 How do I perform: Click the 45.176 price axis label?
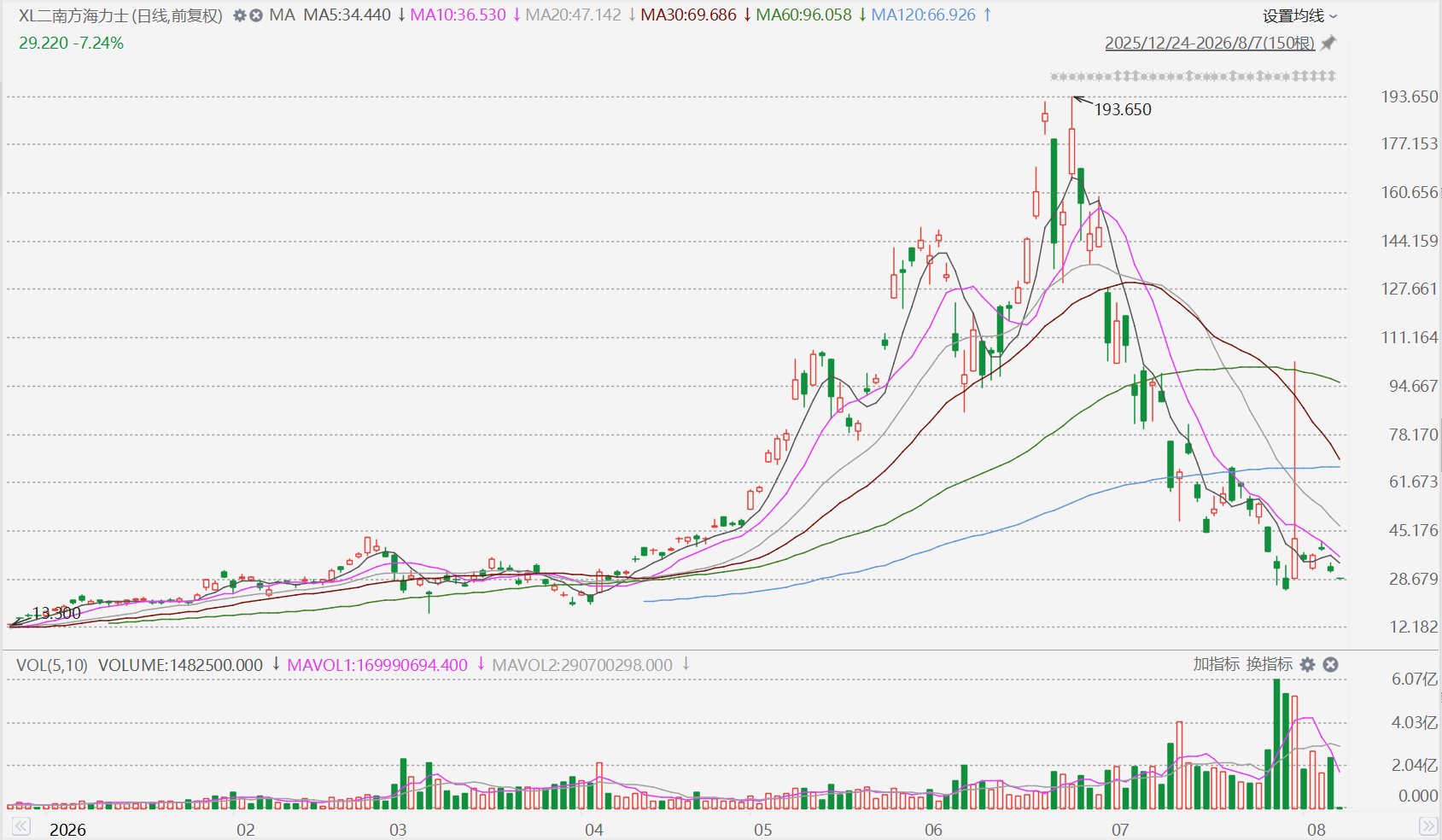[1413, 530]
